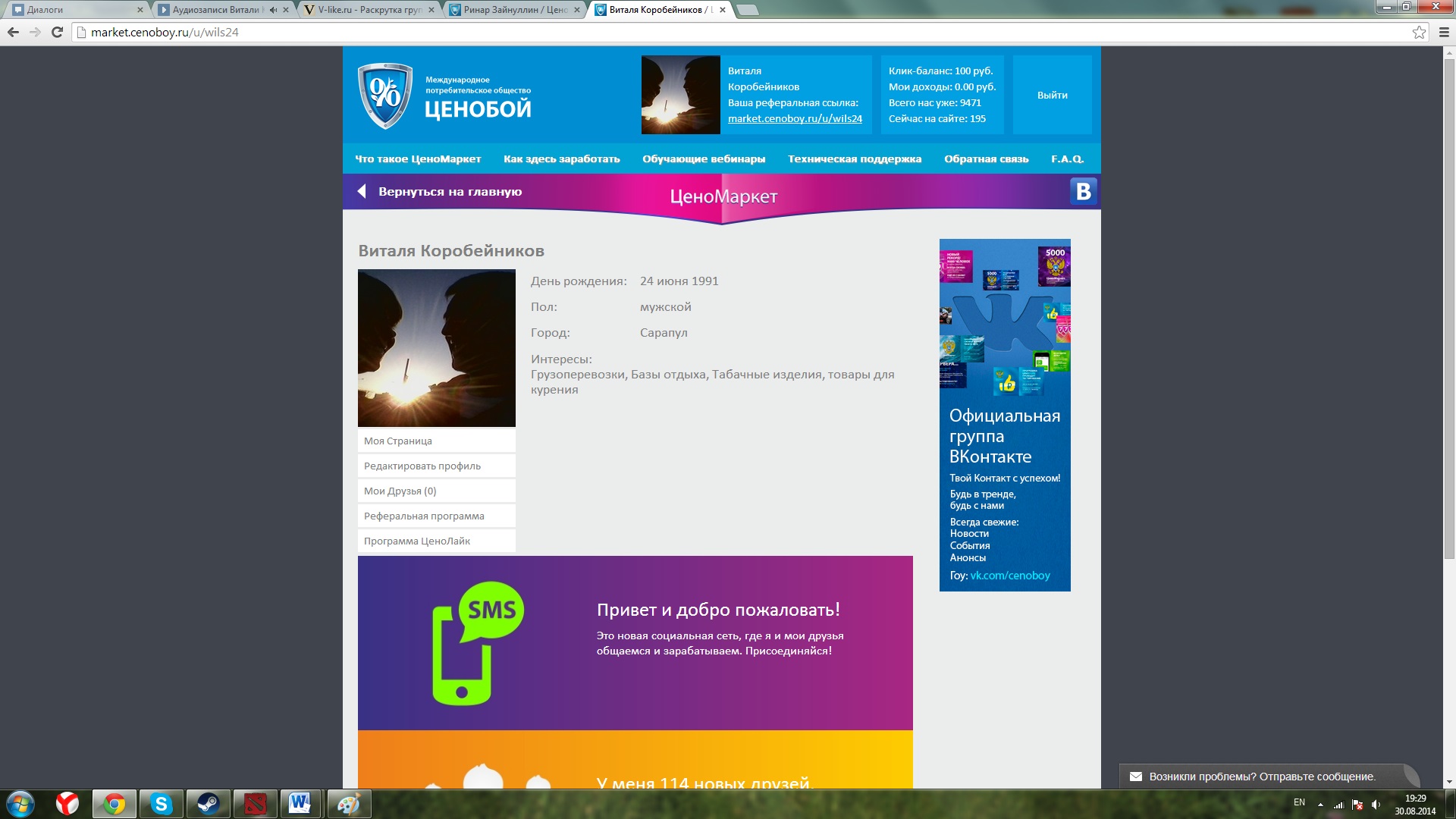
Task: Open a new tab button
Action: coord(748,10)
